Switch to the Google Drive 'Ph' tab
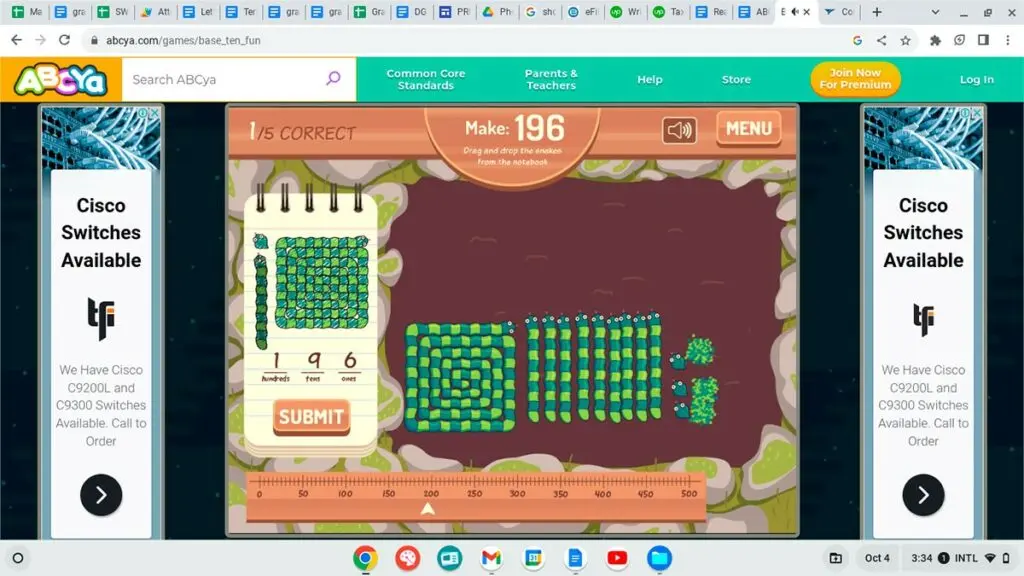 [498, 12]
